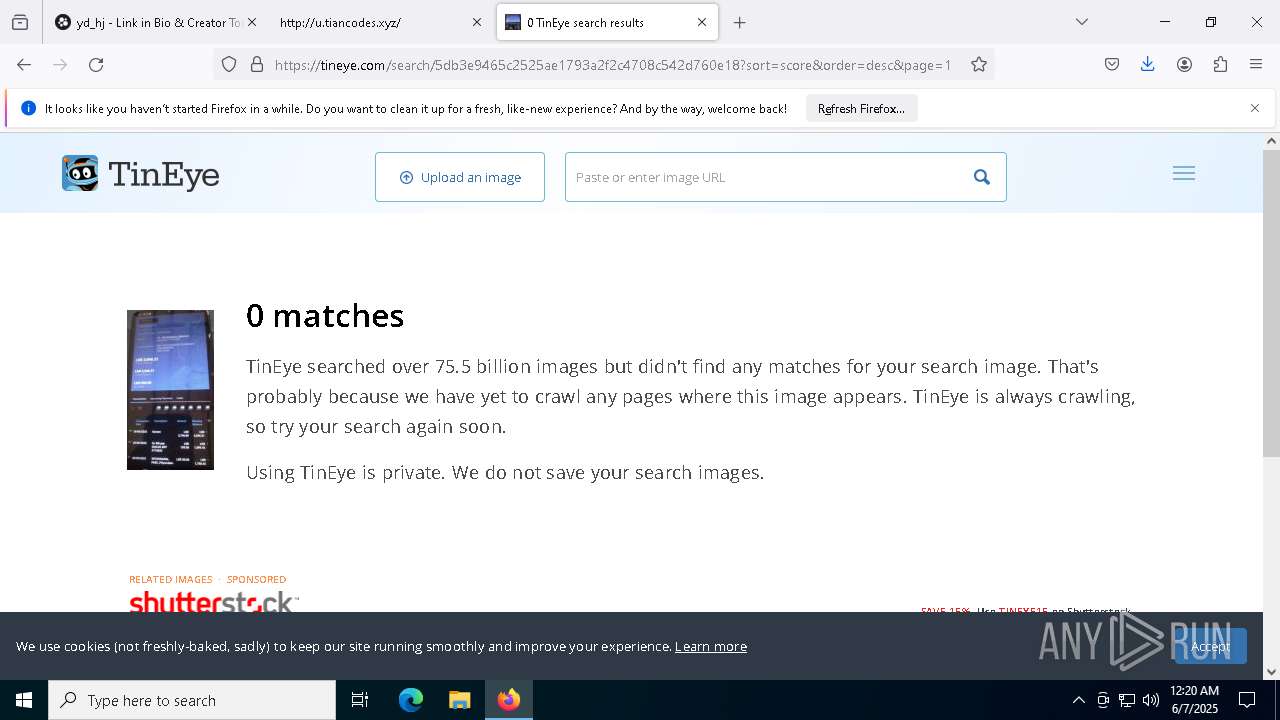Close the yd_hj tab
The width and height of the screenshot is (1280, 720).
pos(252,22)
